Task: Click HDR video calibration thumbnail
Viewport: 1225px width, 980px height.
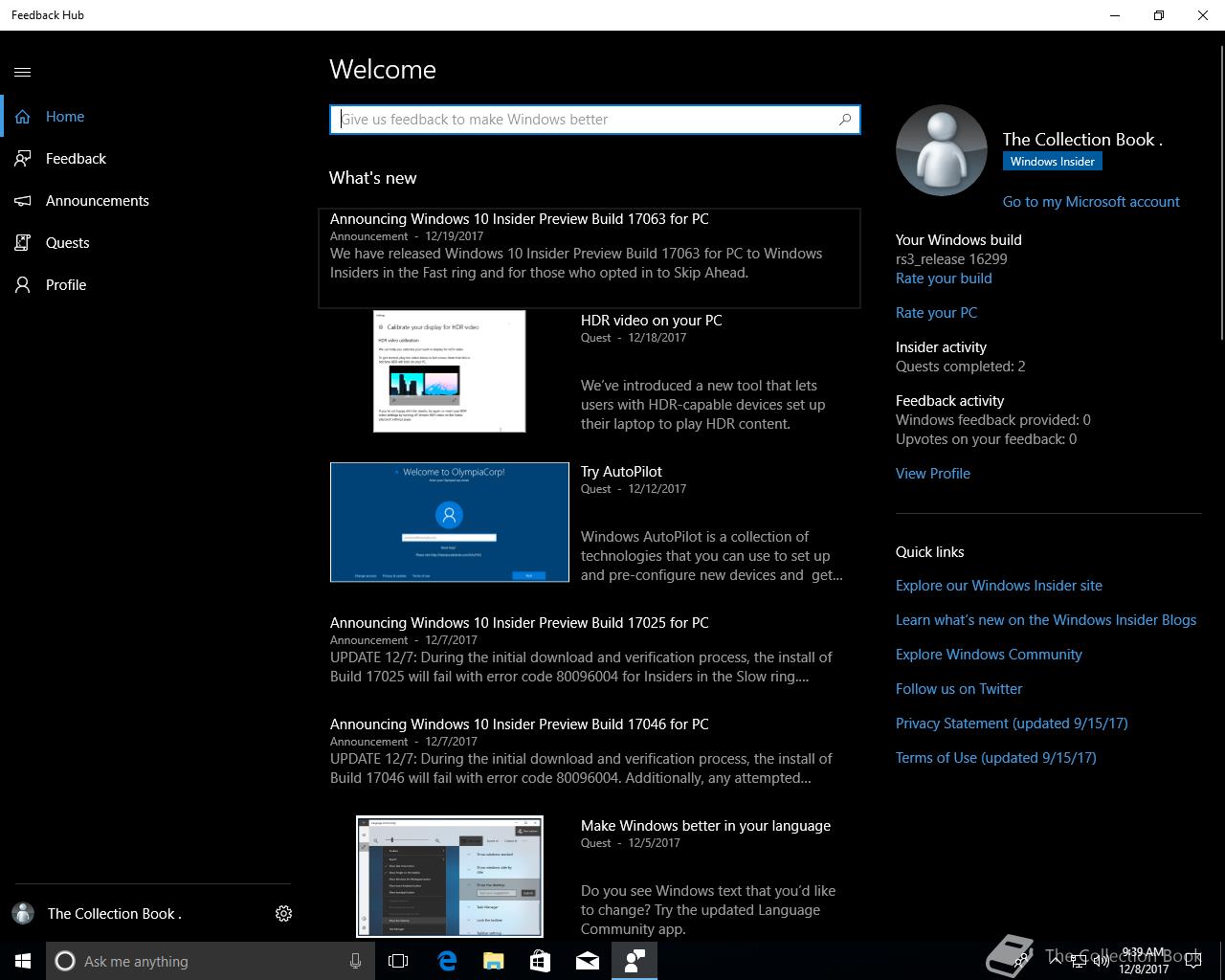Action: coord(450,371)
